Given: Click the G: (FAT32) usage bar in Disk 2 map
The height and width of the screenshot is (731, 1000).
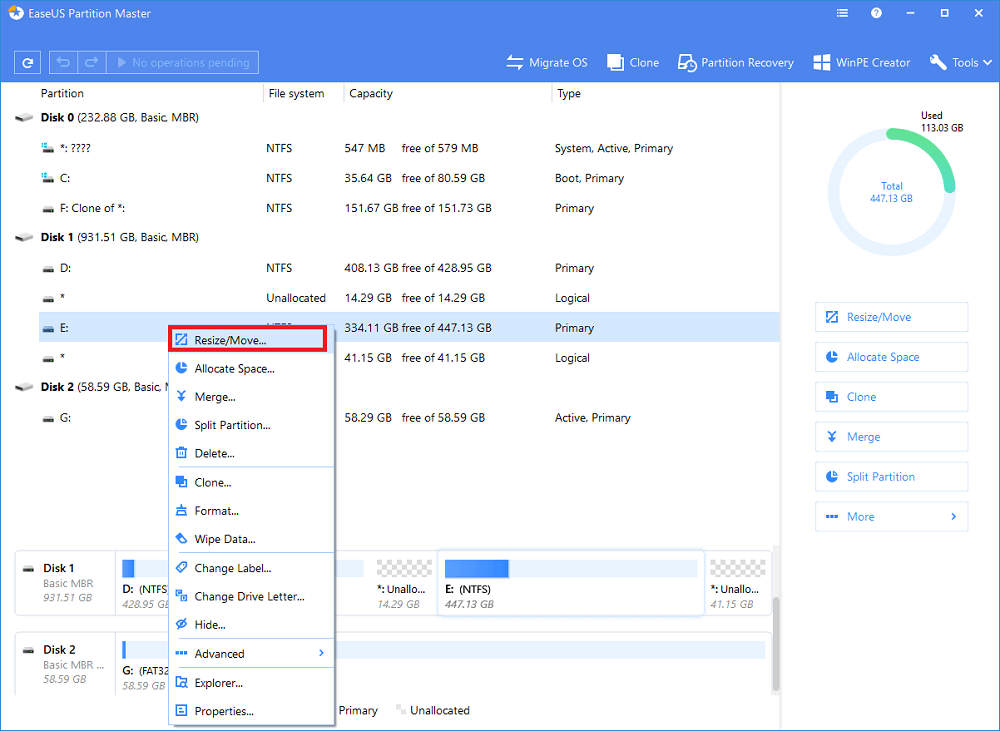Looking at the screenshot, I should tap(443, 650).
